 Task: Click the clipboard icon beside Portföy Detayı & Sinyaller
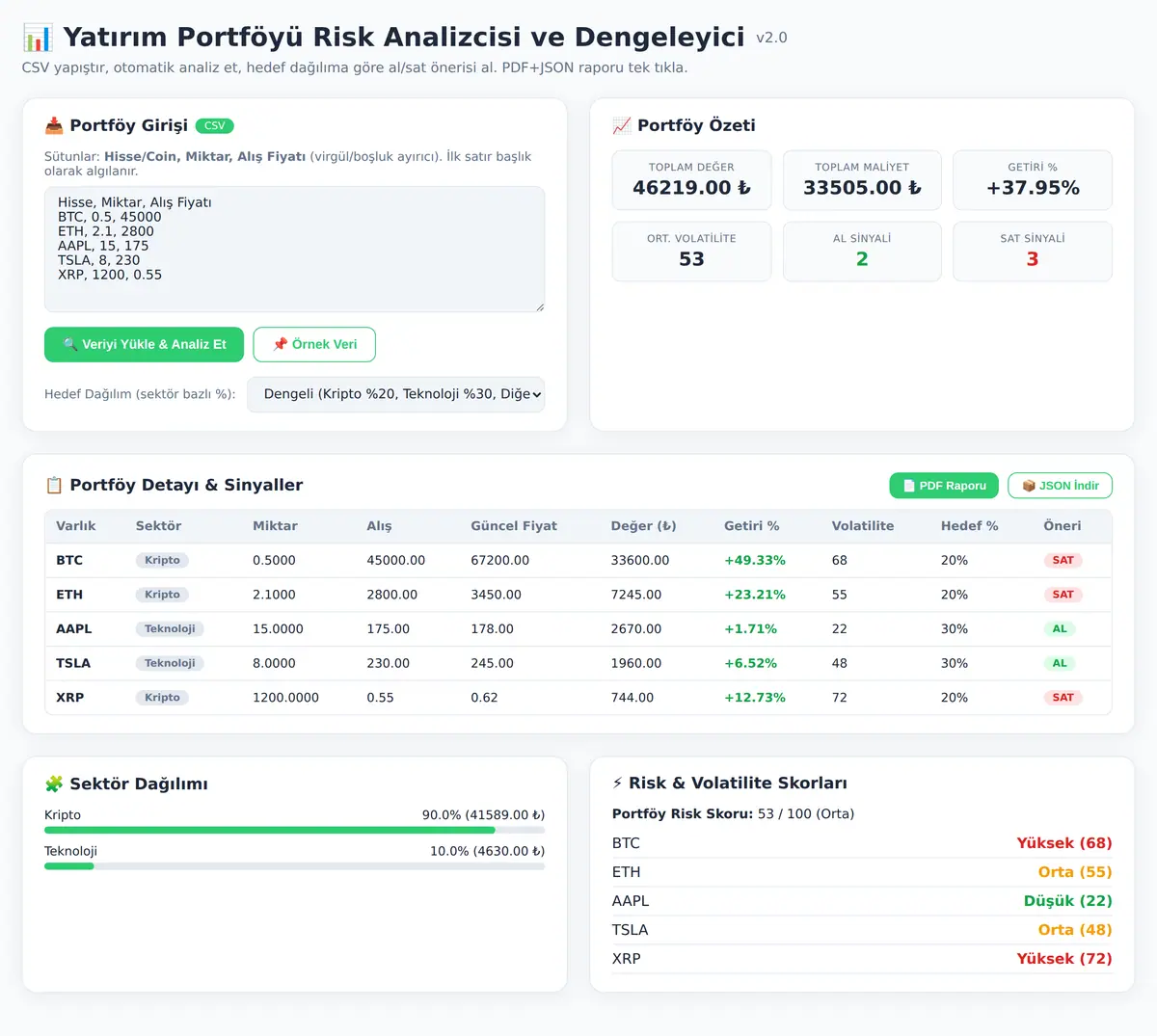[54, 485]
